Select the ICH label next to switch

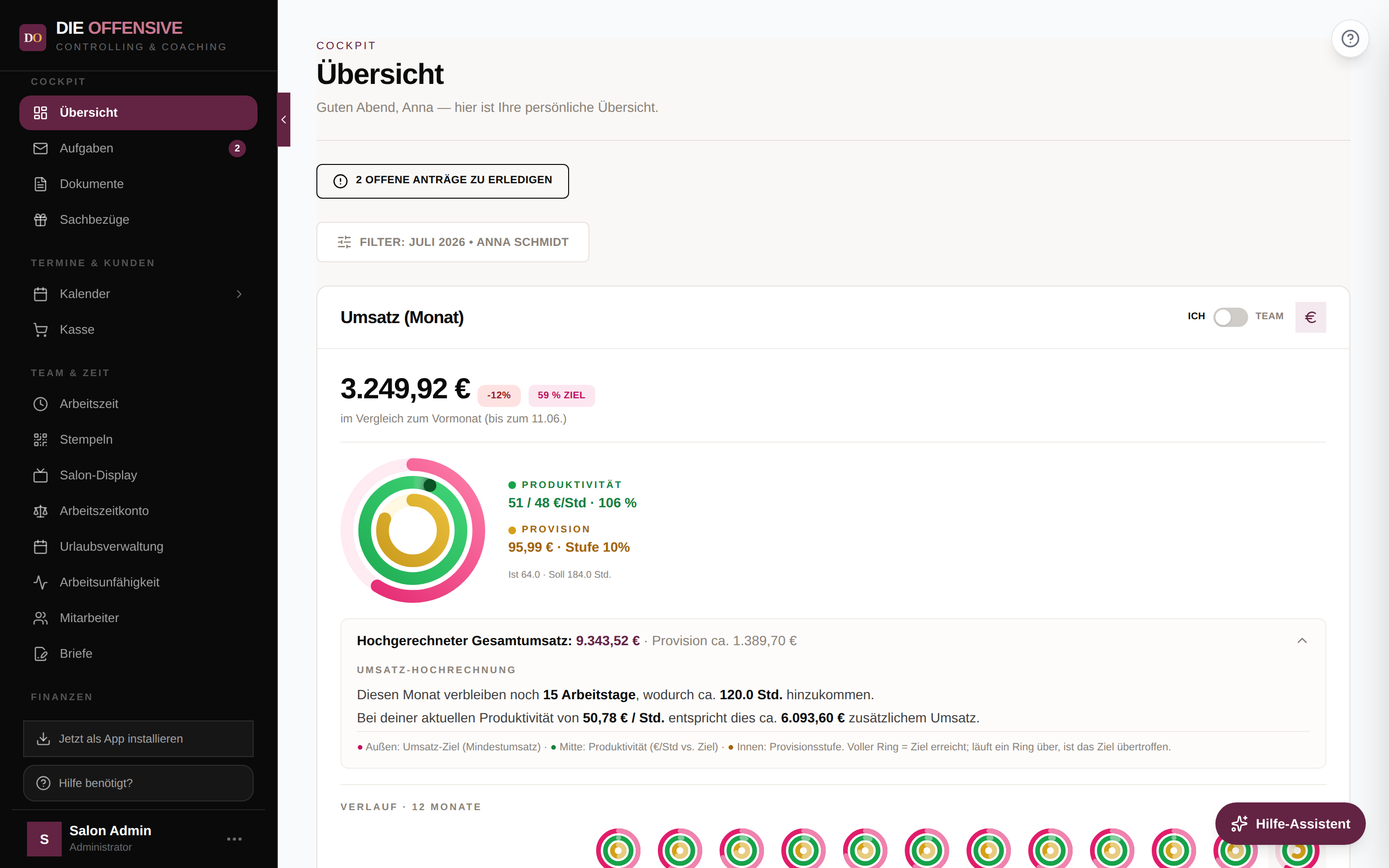1196,316
